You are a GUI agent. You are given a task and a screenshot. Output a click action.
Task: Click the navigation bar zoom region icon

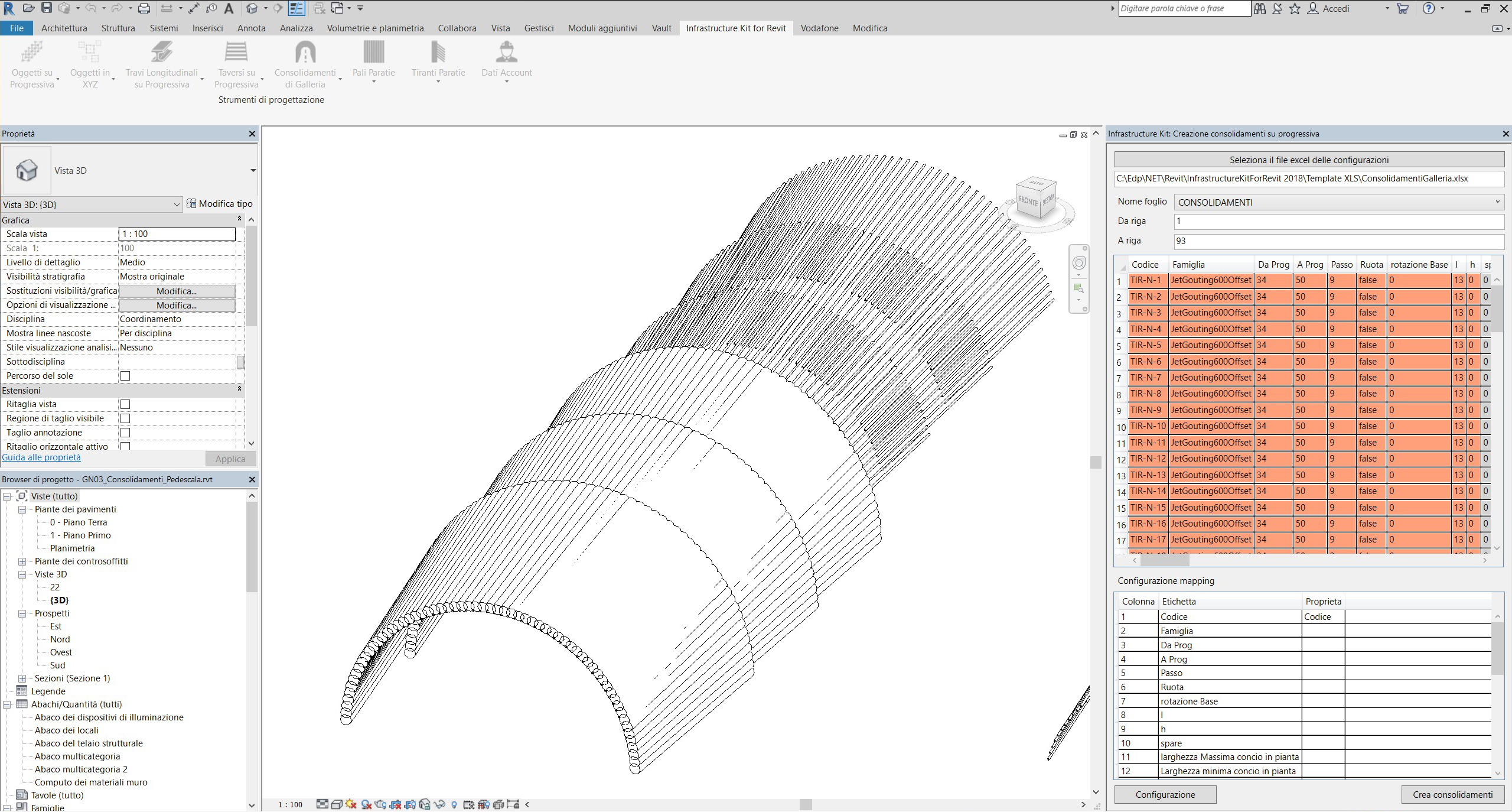1079,288
